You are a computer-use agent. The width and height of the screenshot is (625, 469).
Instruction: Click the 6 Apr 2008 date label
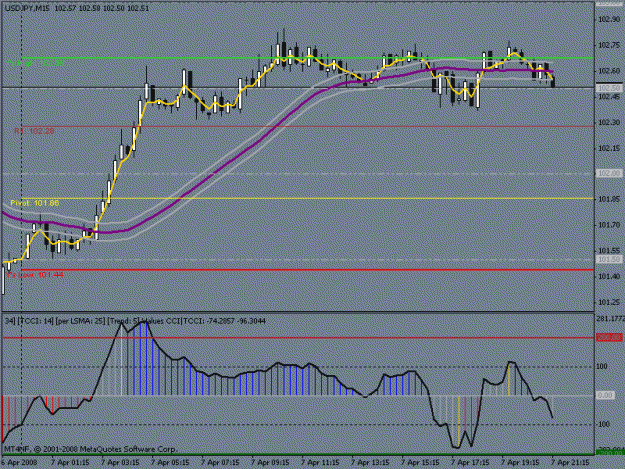pos(19,463)
